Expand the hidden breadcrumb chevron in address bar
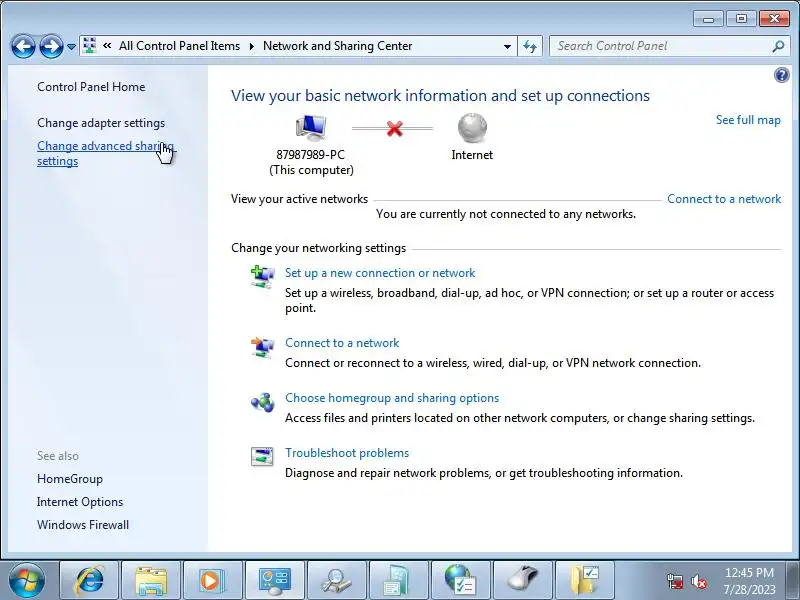This screenshot has height=600, width=800. pos(107,46)
